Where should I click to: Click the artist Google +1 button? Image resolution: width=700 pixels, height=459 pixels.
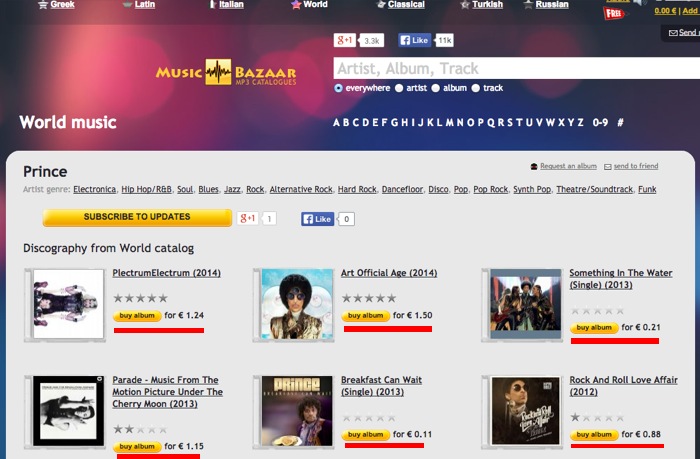[x=248, y=218]
